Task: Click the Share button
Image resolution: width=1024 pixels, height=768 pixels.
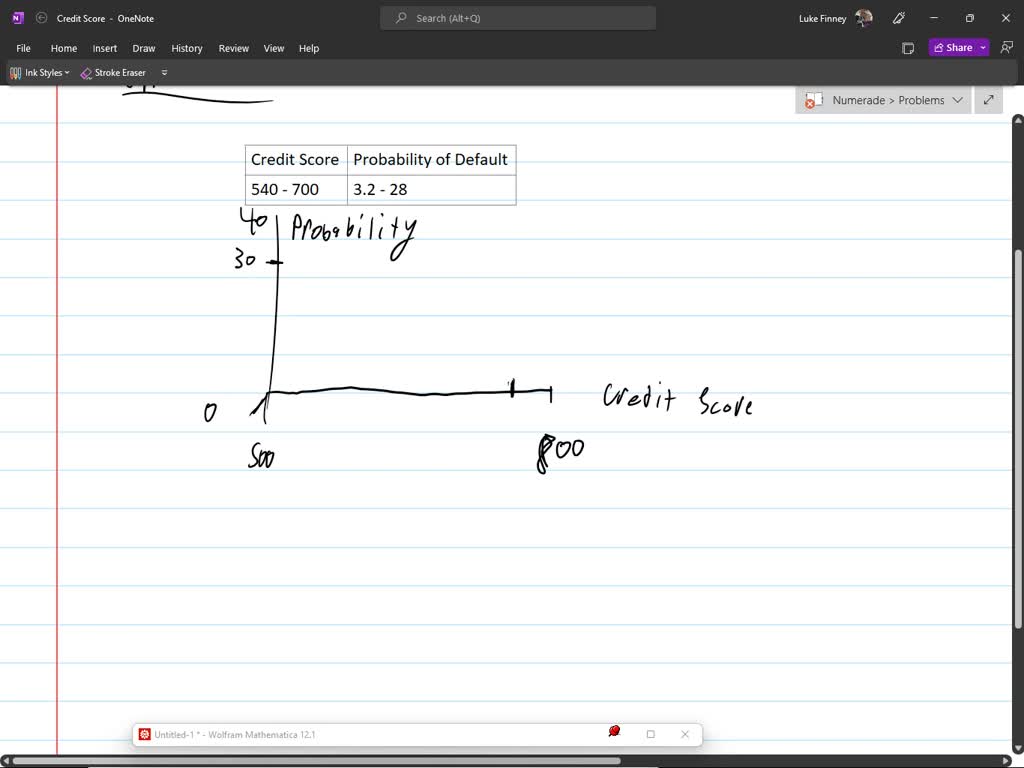Action: 953,47
